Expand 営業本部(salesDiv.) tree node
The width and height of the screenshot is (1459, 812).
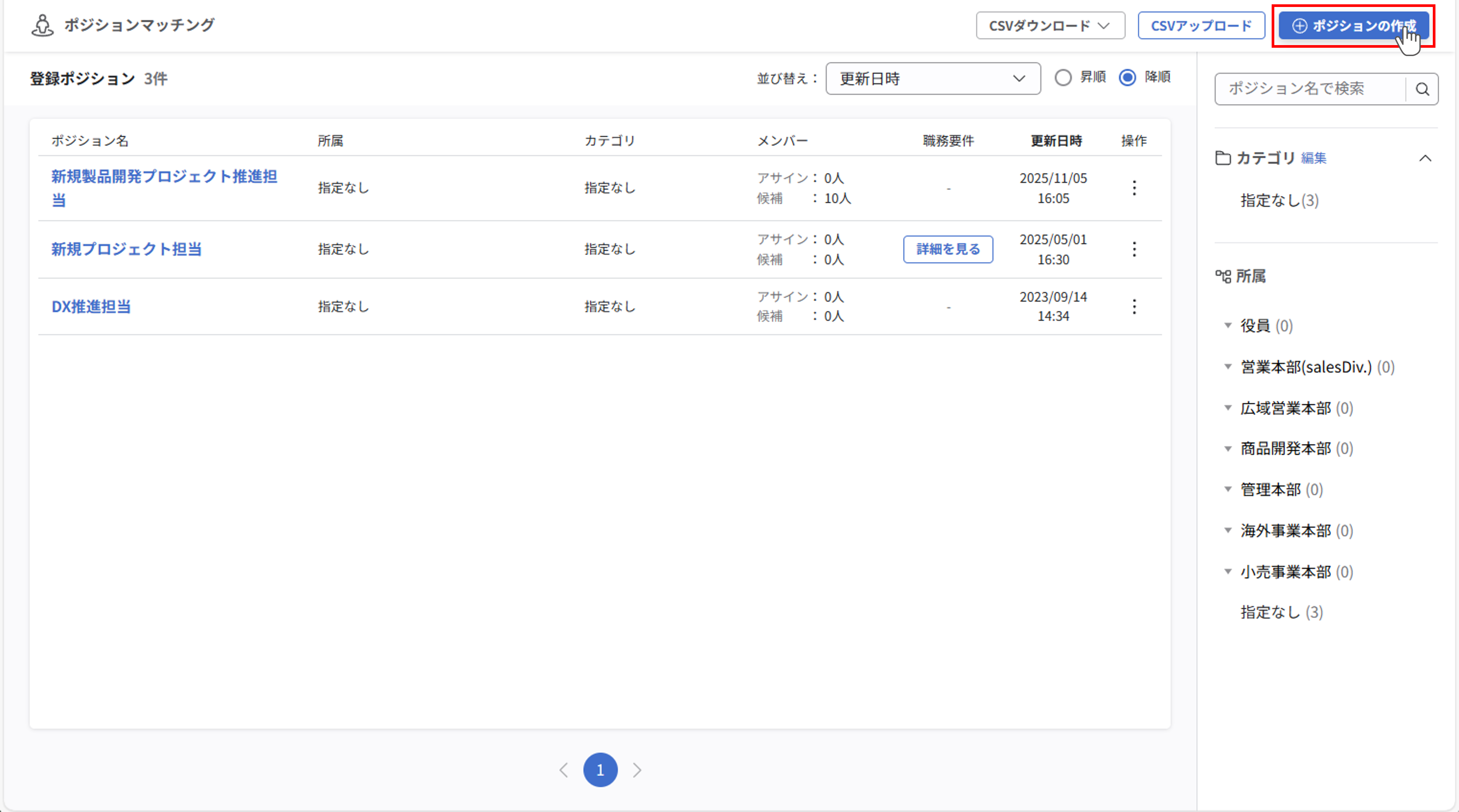[x=1228, y=367]
